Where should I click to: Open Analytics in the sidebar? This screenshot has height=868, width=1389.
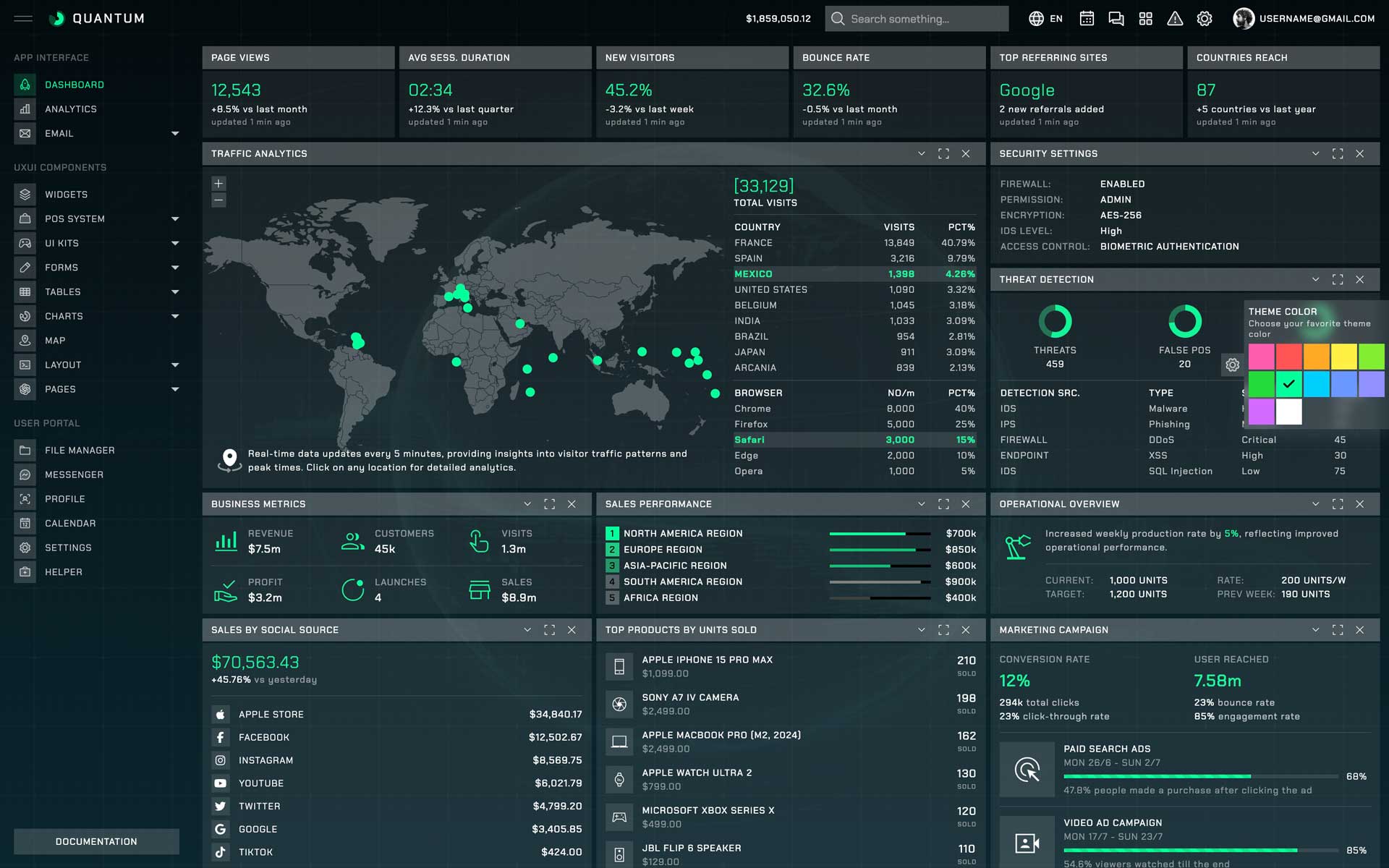pos(70,109)
